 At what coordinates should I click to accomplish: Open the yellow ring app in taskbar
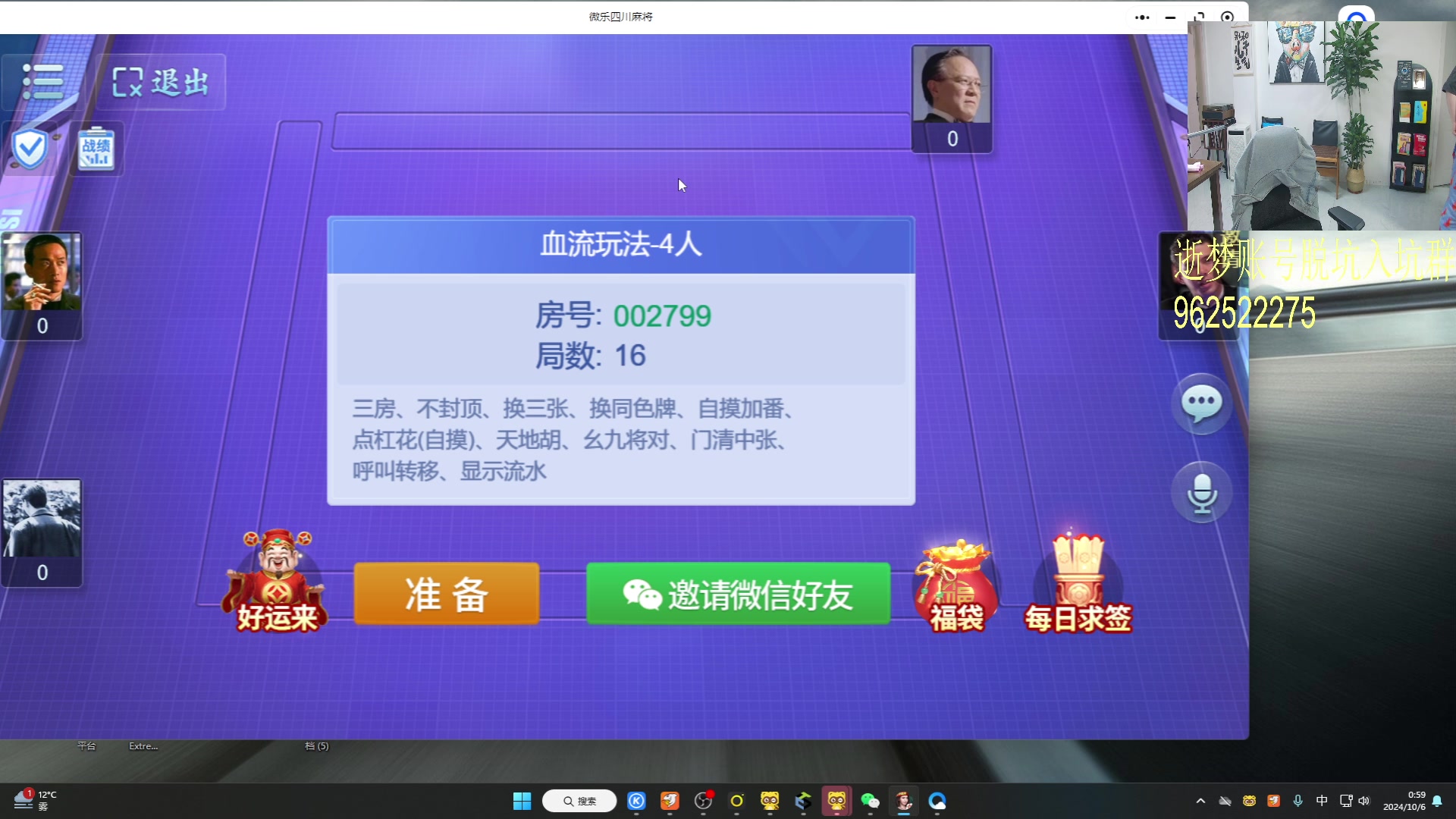736,801
